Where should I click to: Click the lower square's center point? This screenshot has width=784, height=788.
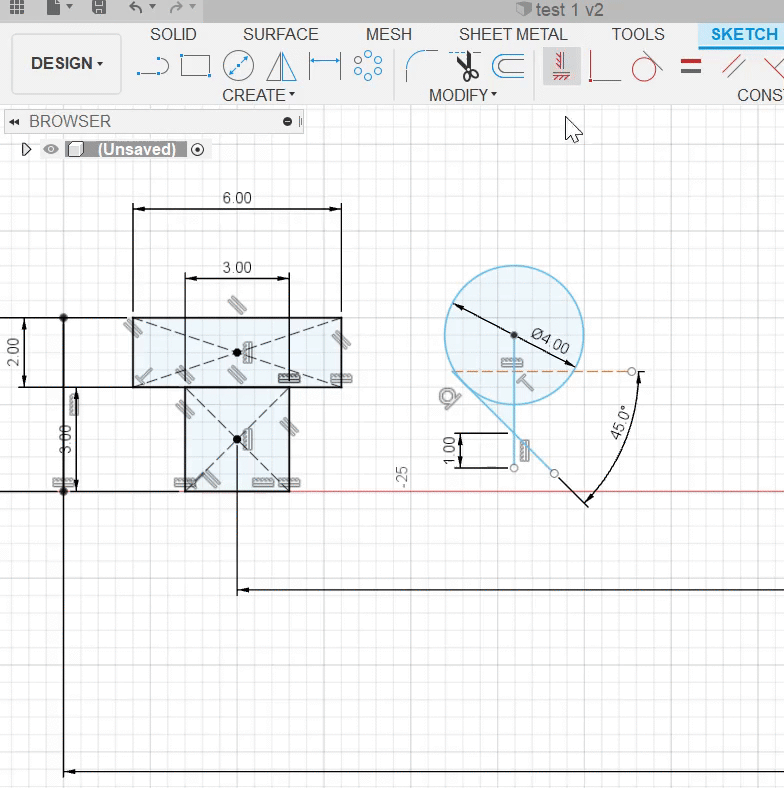237,439
